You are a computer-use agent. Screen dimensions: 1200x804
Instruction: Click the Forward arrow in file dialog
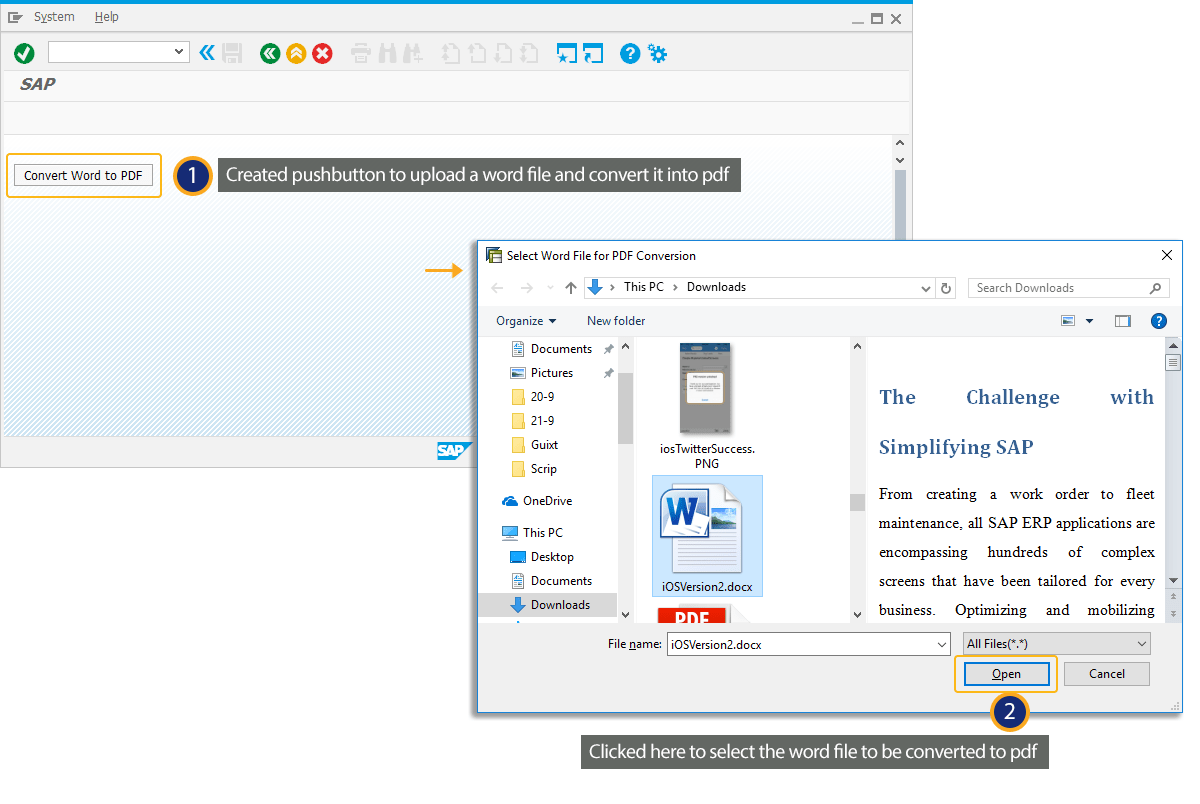525,288
